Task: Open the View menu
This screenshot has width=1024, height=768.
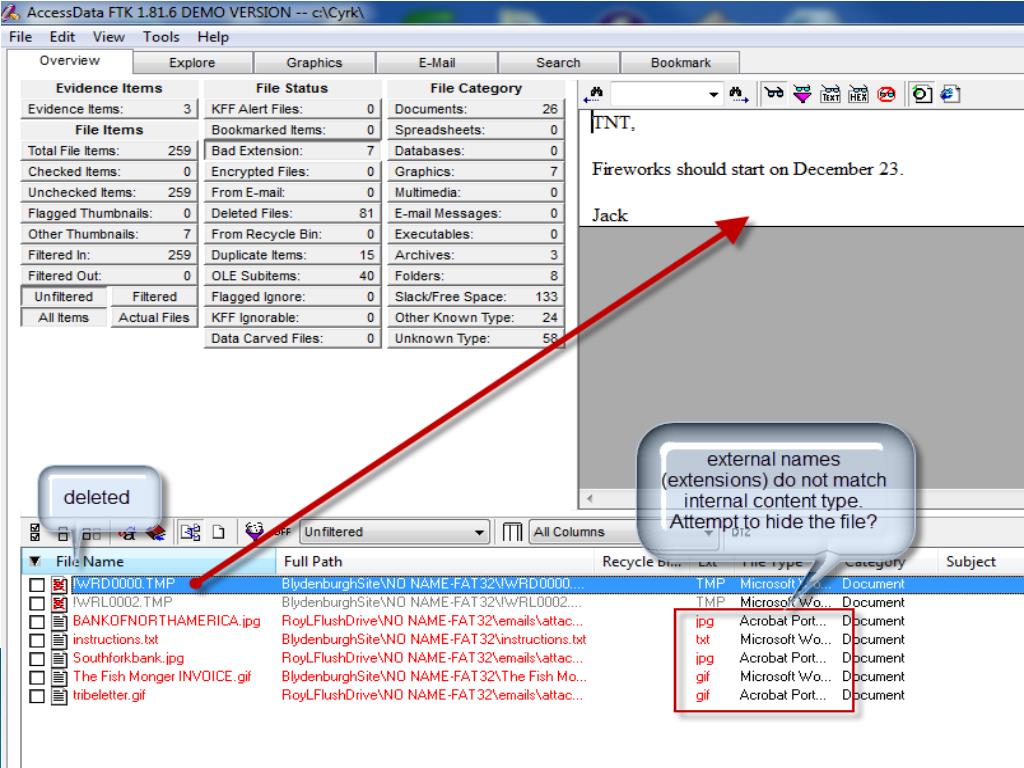Action: click(108, 37)
